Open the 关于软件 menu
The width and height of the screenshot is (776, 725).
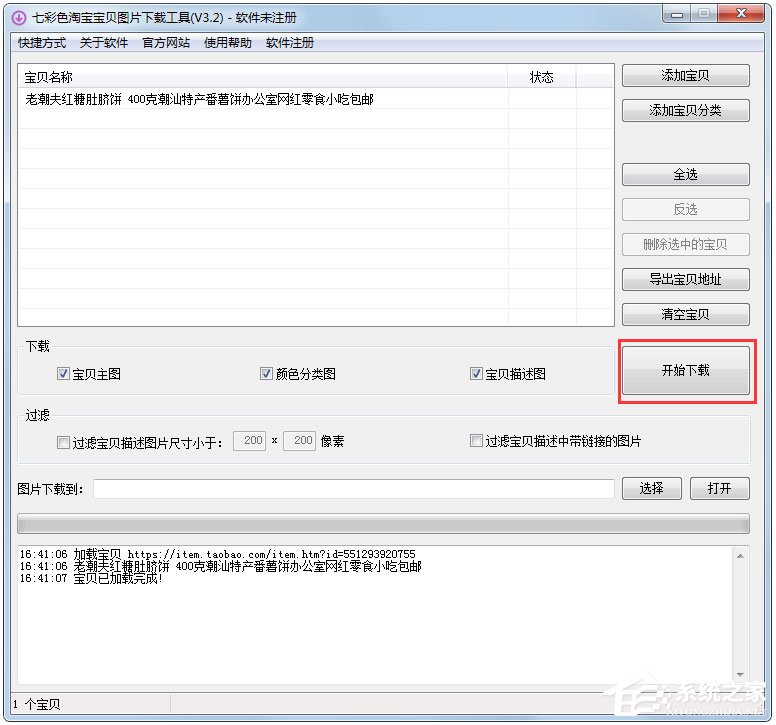pos(104,43)
